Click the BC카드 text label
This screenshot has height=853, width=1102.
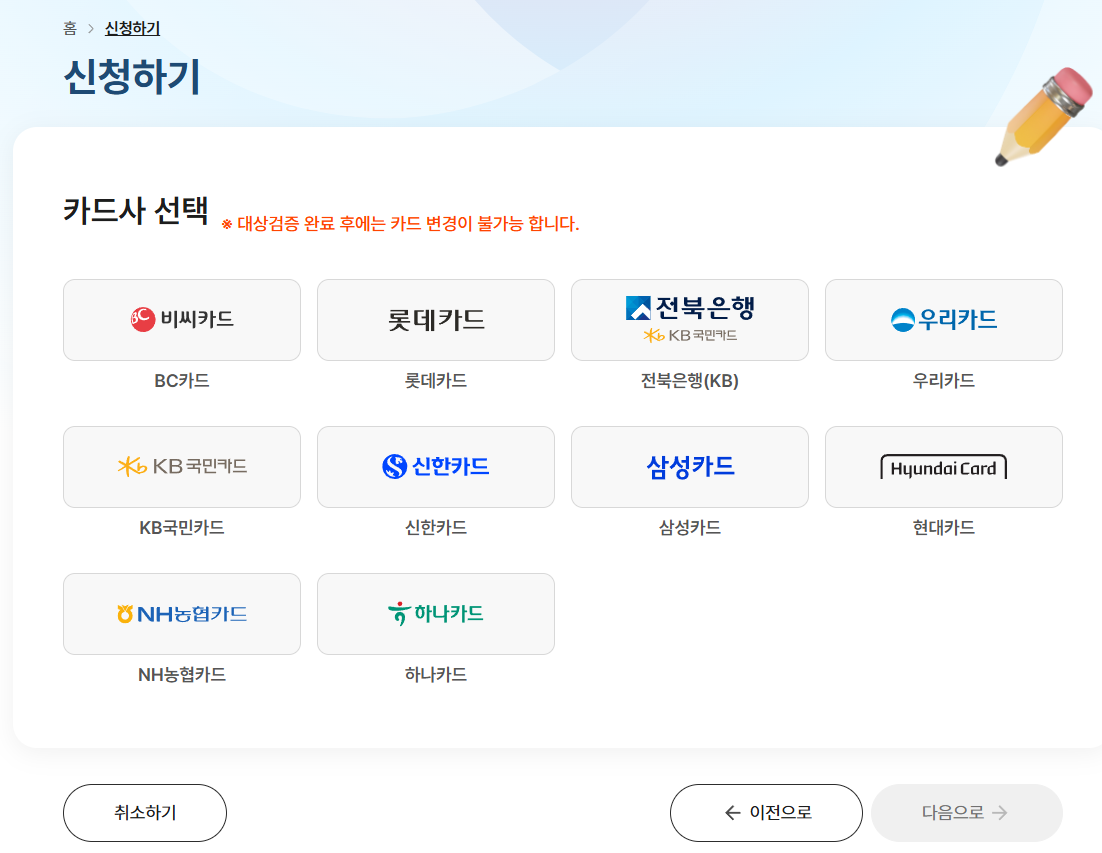(x=182, y=381)
